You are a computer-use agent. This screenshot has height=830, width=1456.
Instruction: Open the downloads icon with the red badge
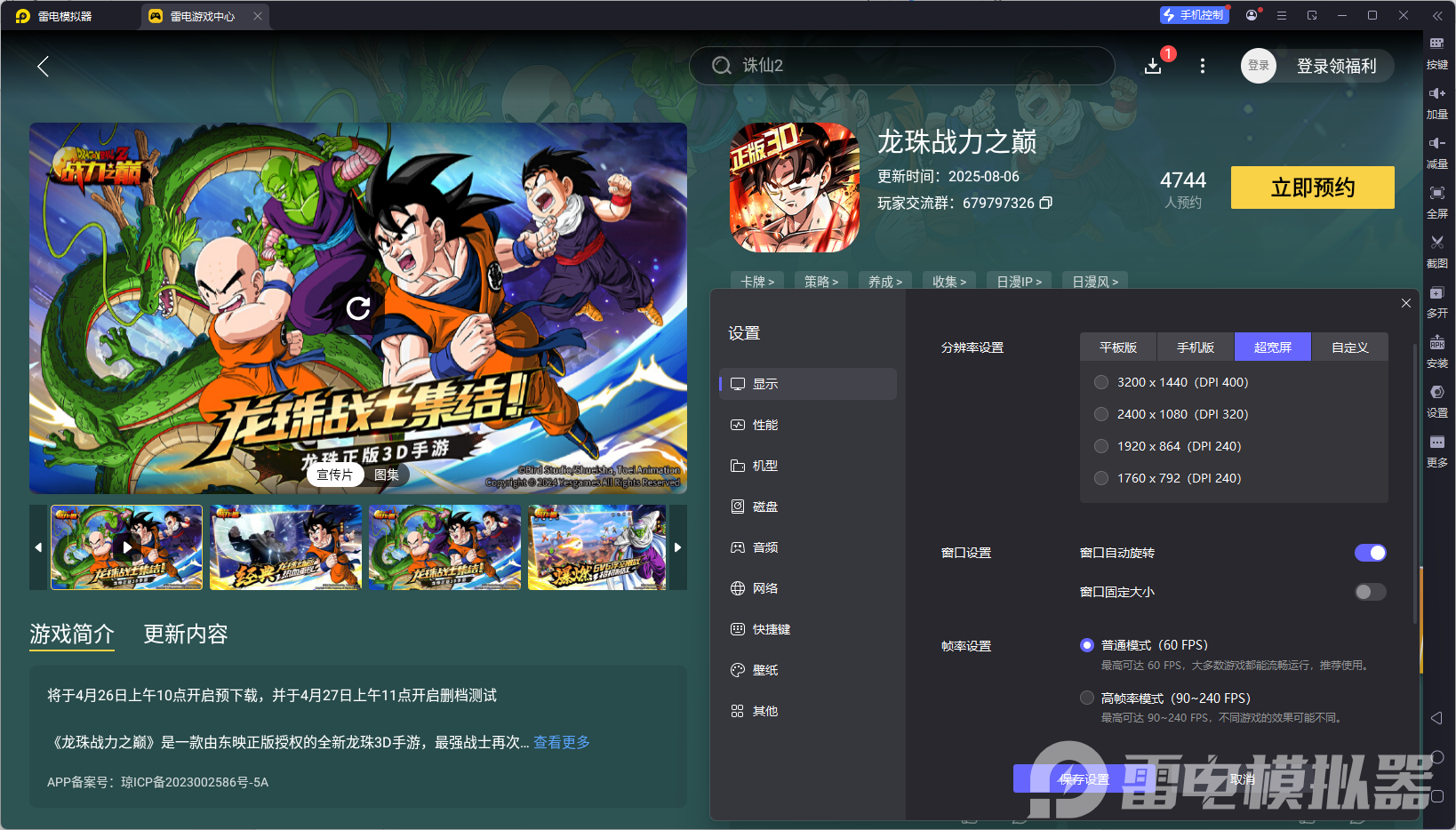pos(1153,66)
